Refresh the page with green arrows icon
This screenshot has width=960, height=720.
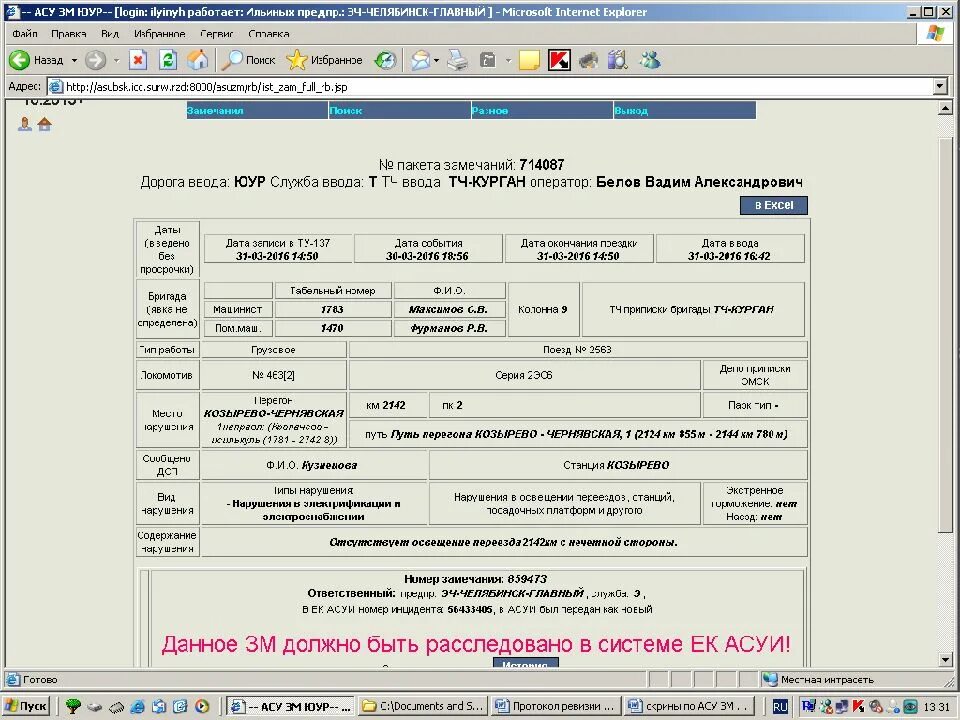click(x=168, y=60)
